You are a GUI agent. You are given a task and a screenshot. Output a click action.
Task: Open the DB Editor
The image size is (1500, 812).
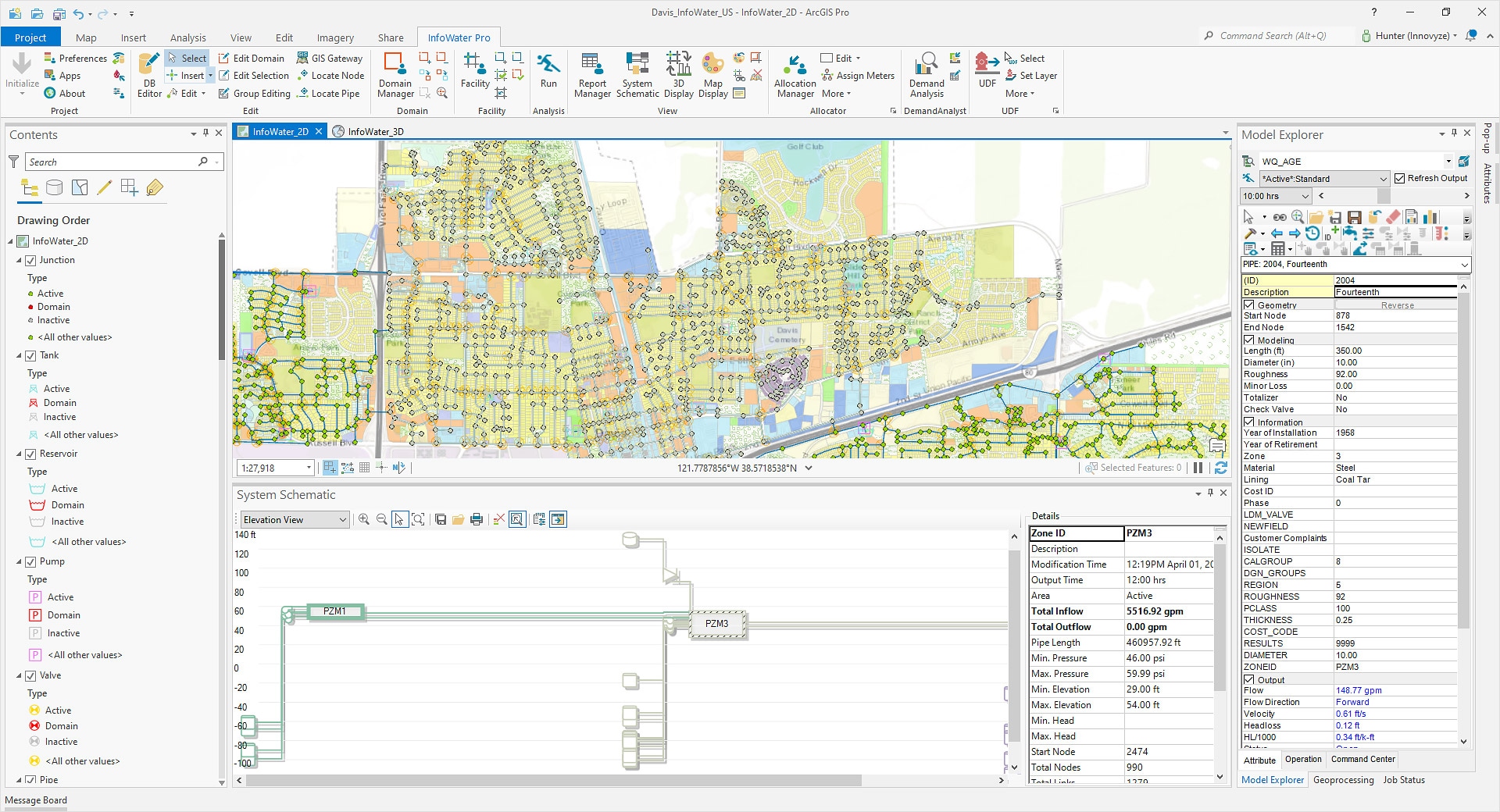[x=149, y=76]
